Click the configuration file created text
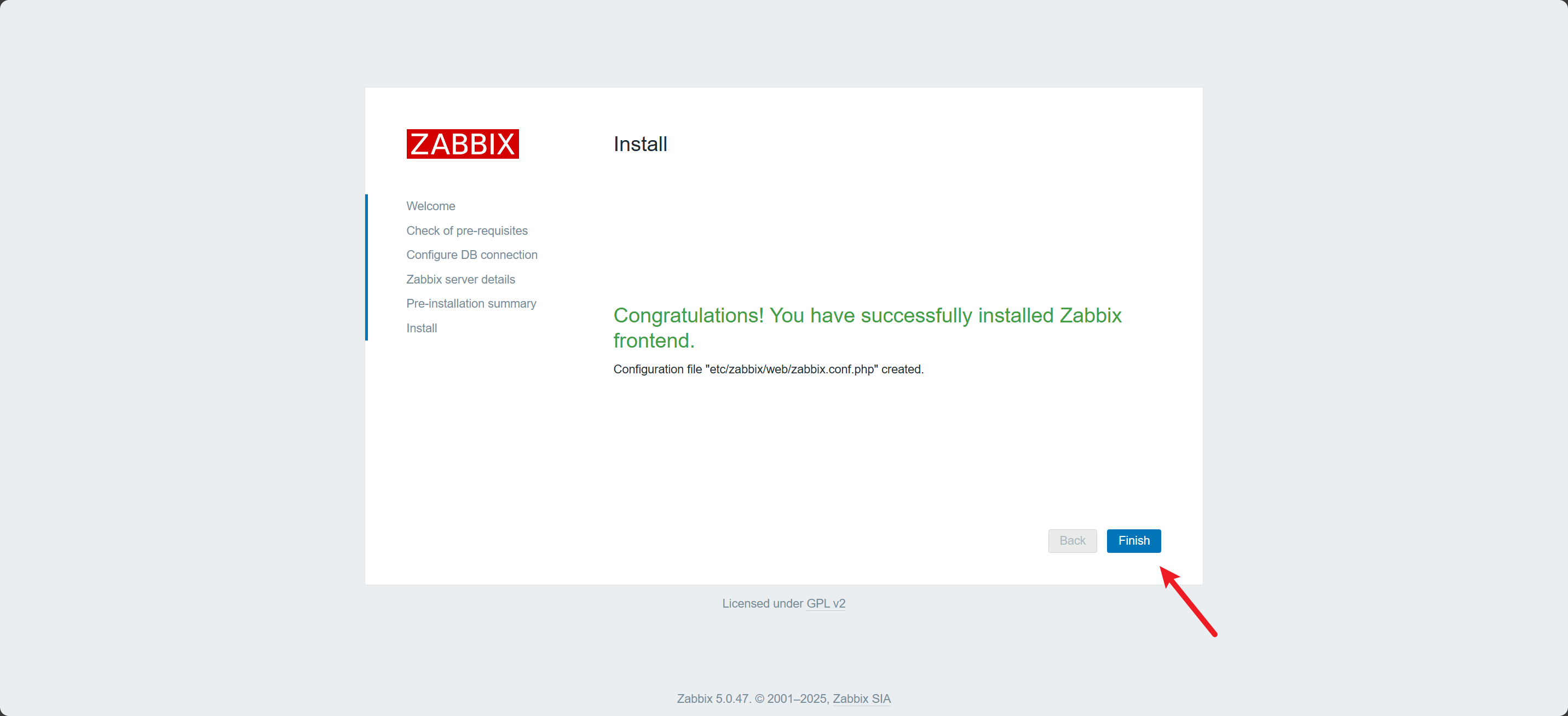 point(768,369)
